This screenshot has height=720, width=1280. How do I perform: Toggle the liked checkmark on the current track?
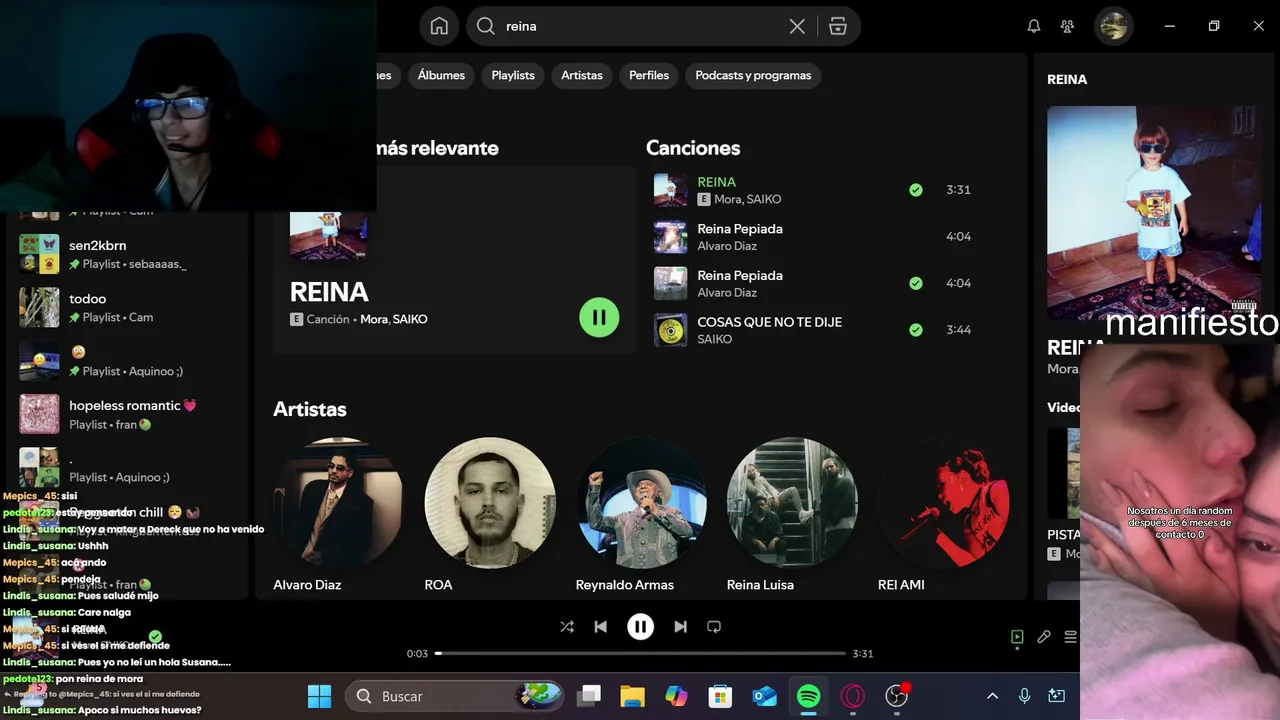(155, 637)
